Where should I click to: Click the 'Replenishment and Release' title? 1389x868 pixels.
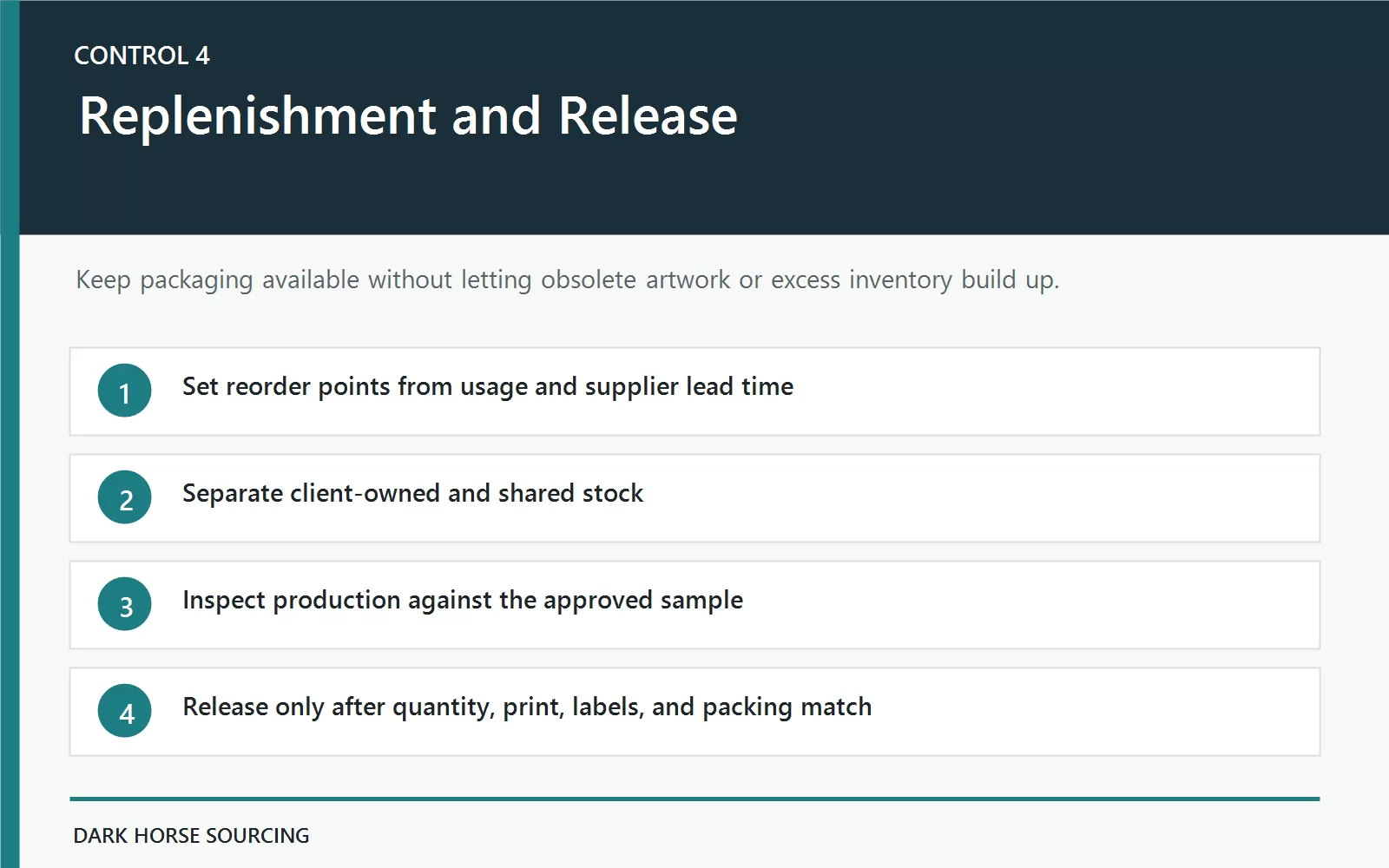tap(408, 115)
